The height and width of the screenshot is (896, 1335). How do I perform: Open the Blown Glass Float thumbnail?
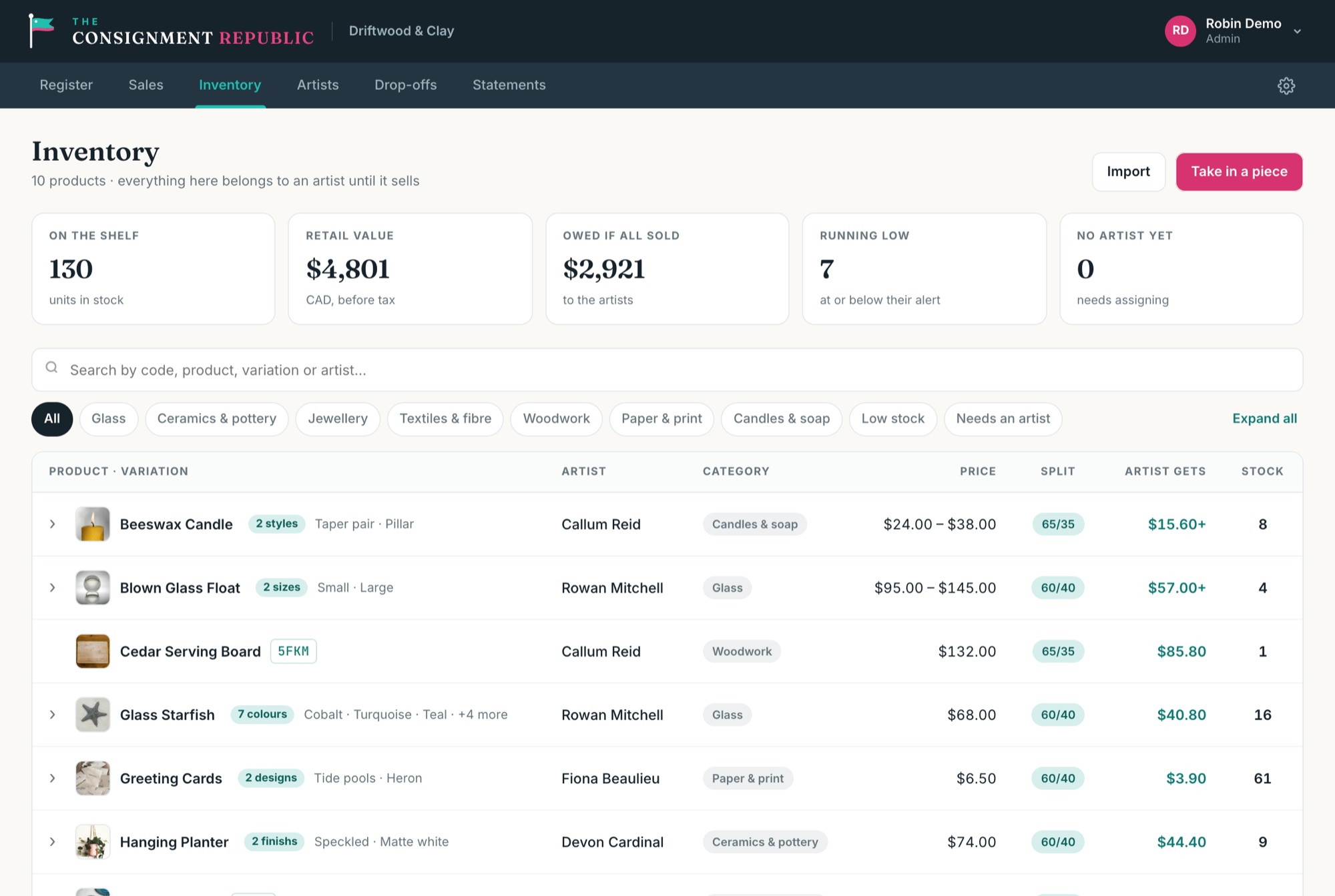point(93,588)
